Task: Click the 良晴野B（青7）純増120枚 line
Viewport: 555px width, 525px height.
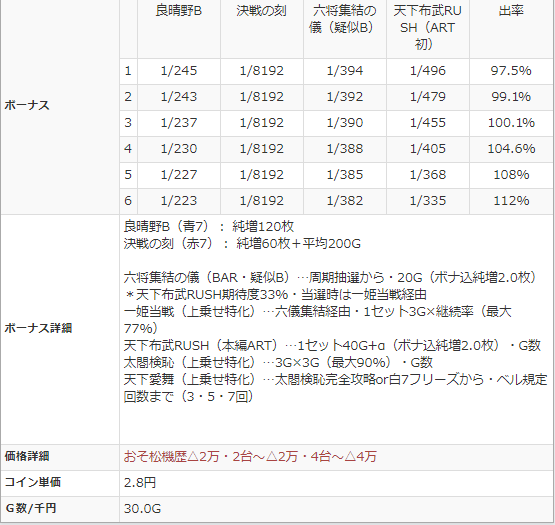Action: 209,227
